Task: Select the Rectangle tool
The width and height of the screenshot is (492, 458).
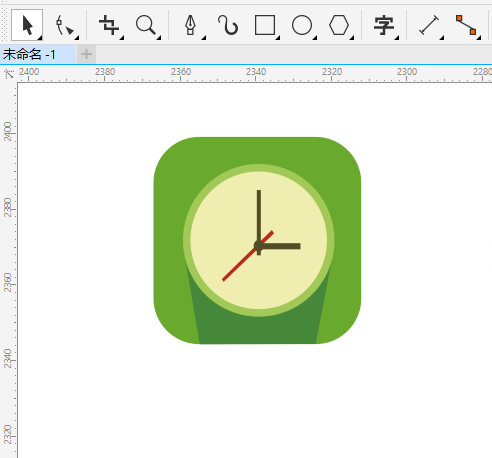Action: (265, 25)
